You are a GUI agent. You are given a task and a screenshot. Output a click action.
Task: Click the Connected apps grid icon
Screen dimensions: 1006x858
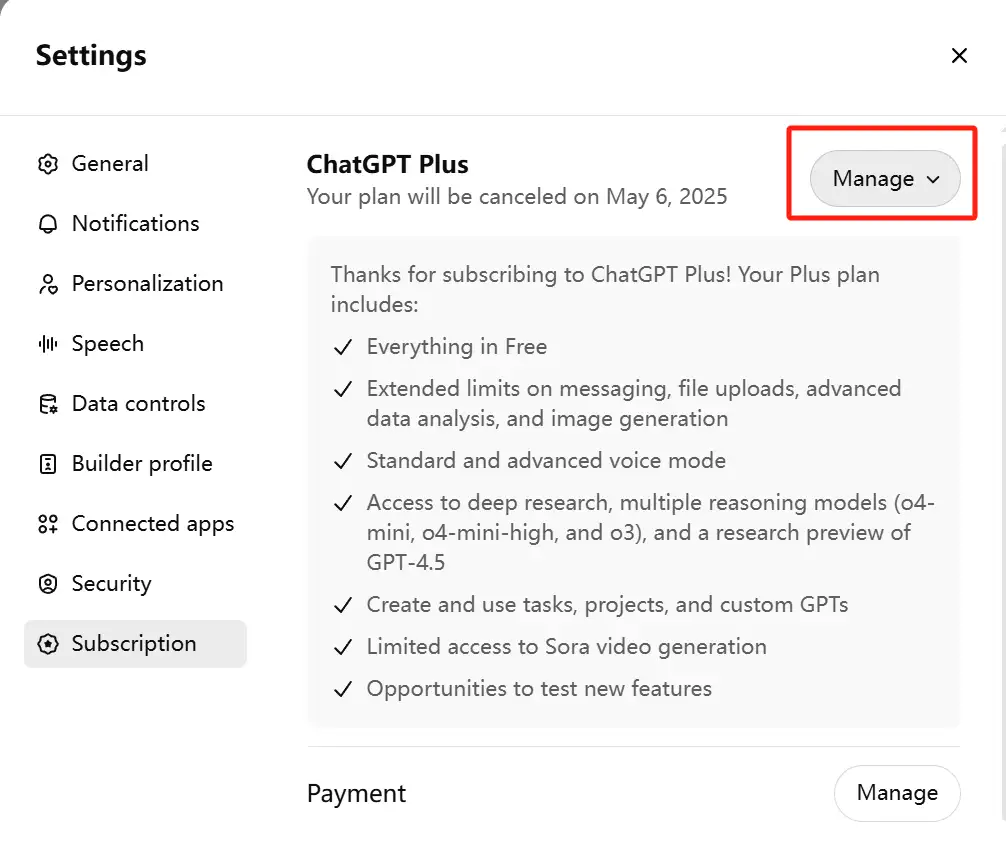[x=48, y=524]
